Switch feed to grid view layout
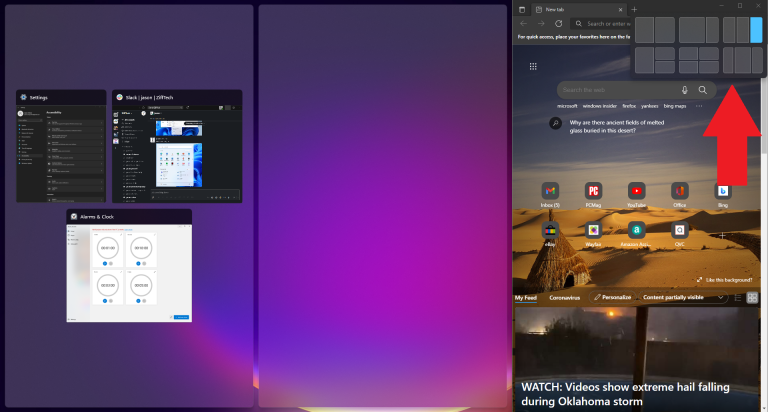Screen dimensions: 768x412 pyautogui.click(x=752, y=297)
